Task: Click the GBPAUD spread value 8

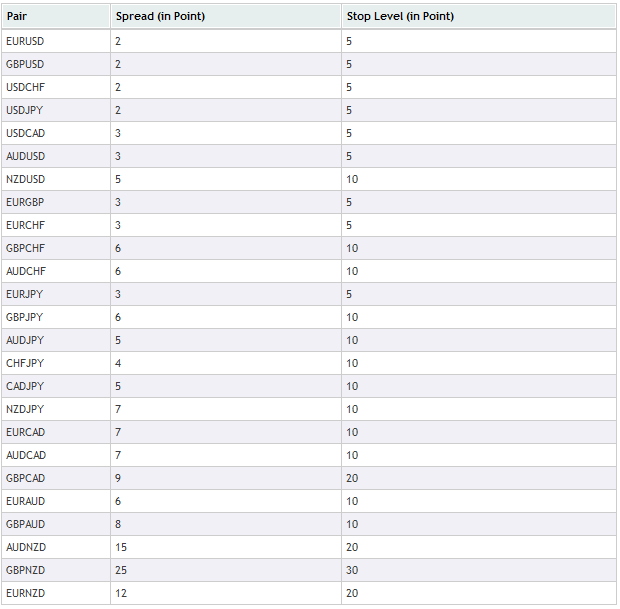Action: click(118, 524)
